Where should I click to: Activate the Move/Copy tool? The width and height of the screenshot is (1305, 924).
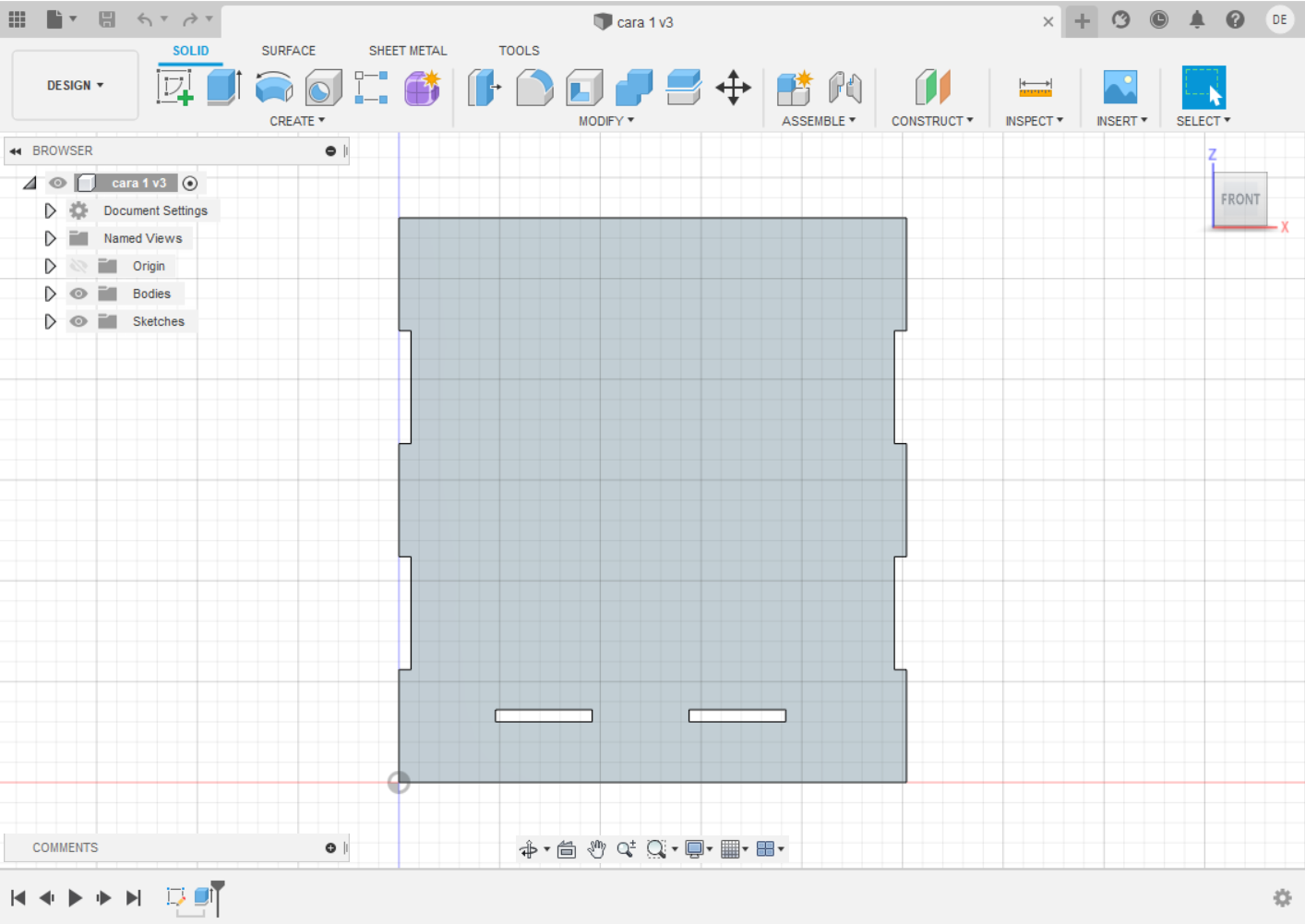(733, 88)
